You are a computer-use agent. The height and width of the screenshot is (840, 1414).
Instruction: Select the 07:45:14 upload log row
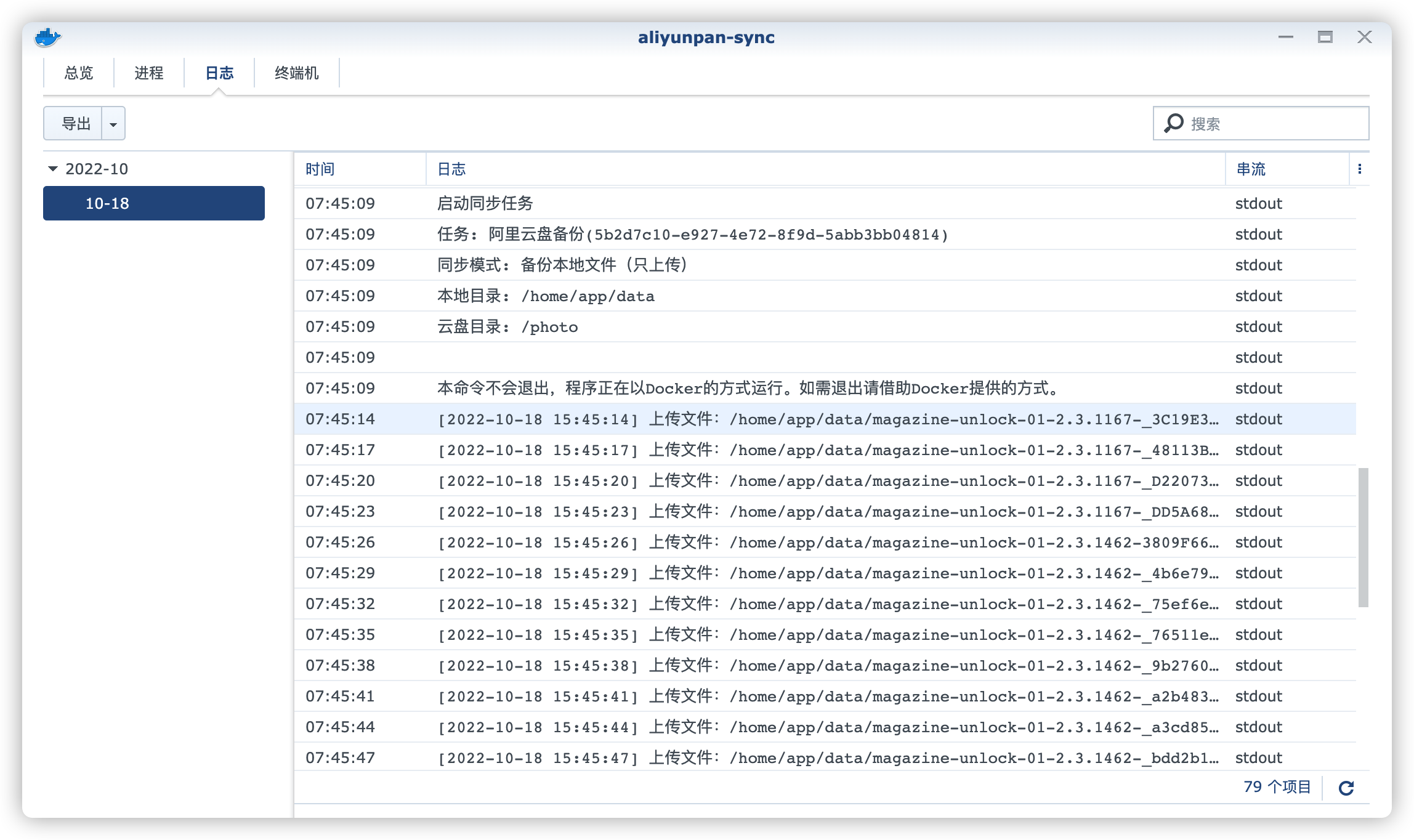[825, 419]
